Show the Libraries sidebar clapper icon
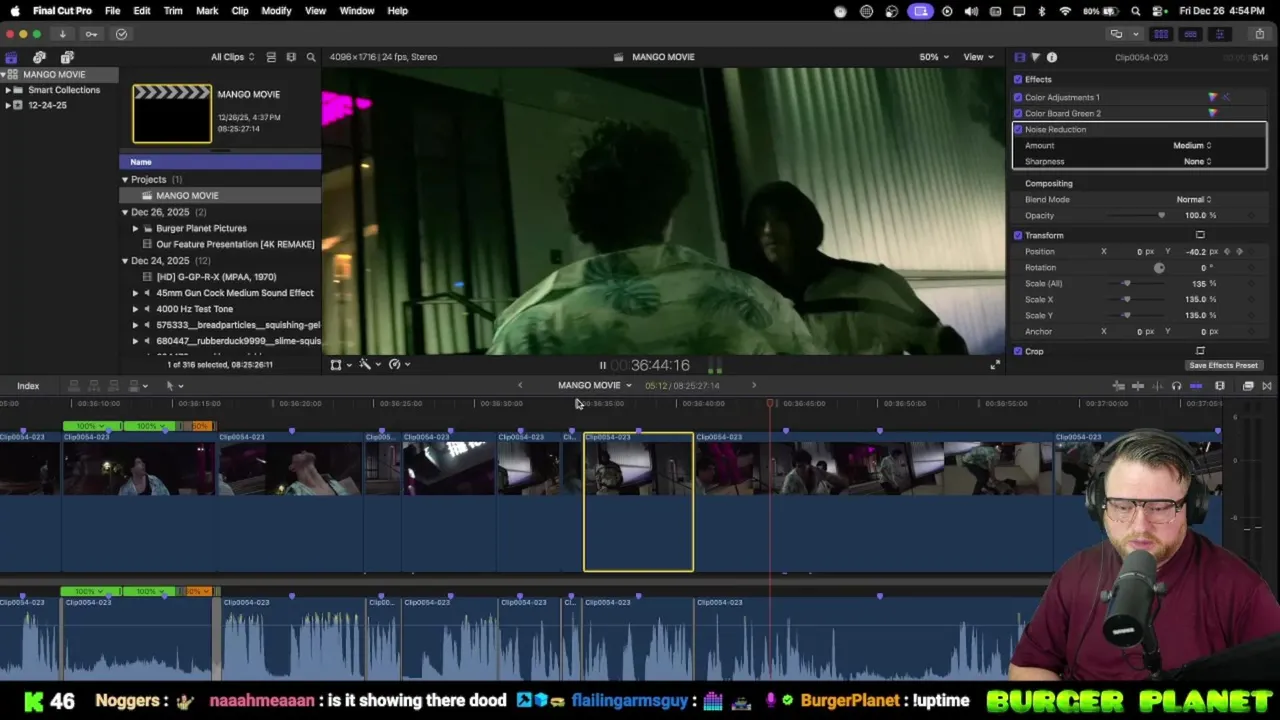The width and height of the screenshot is (1280, 720). pos(11,57)
